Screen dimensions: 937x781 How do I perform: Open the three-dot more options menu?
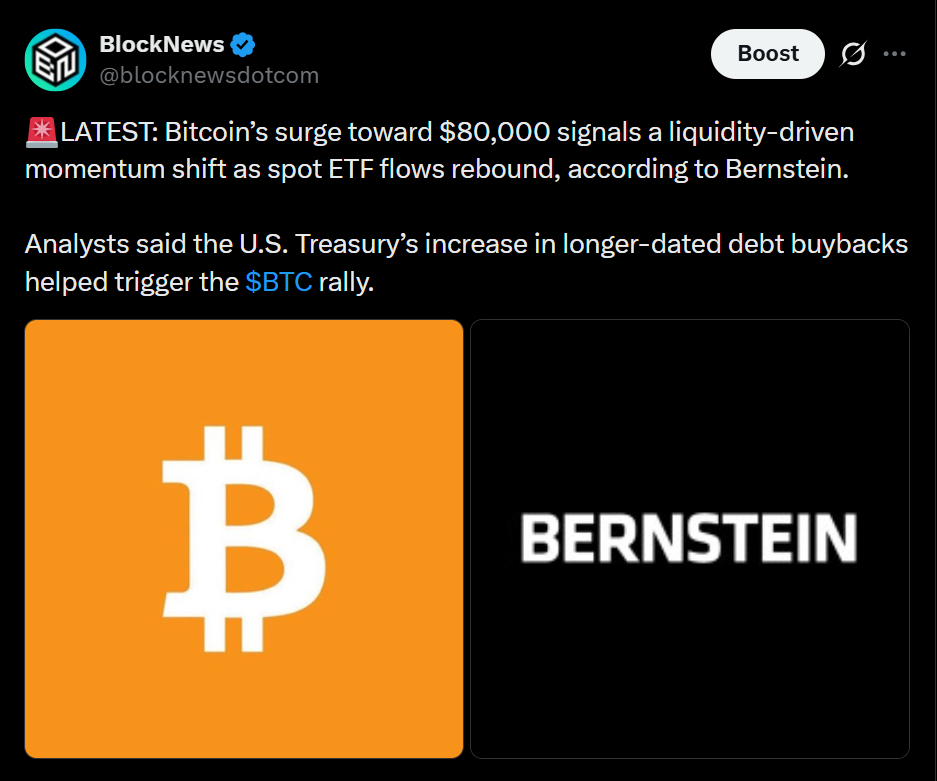pos(895,54)
